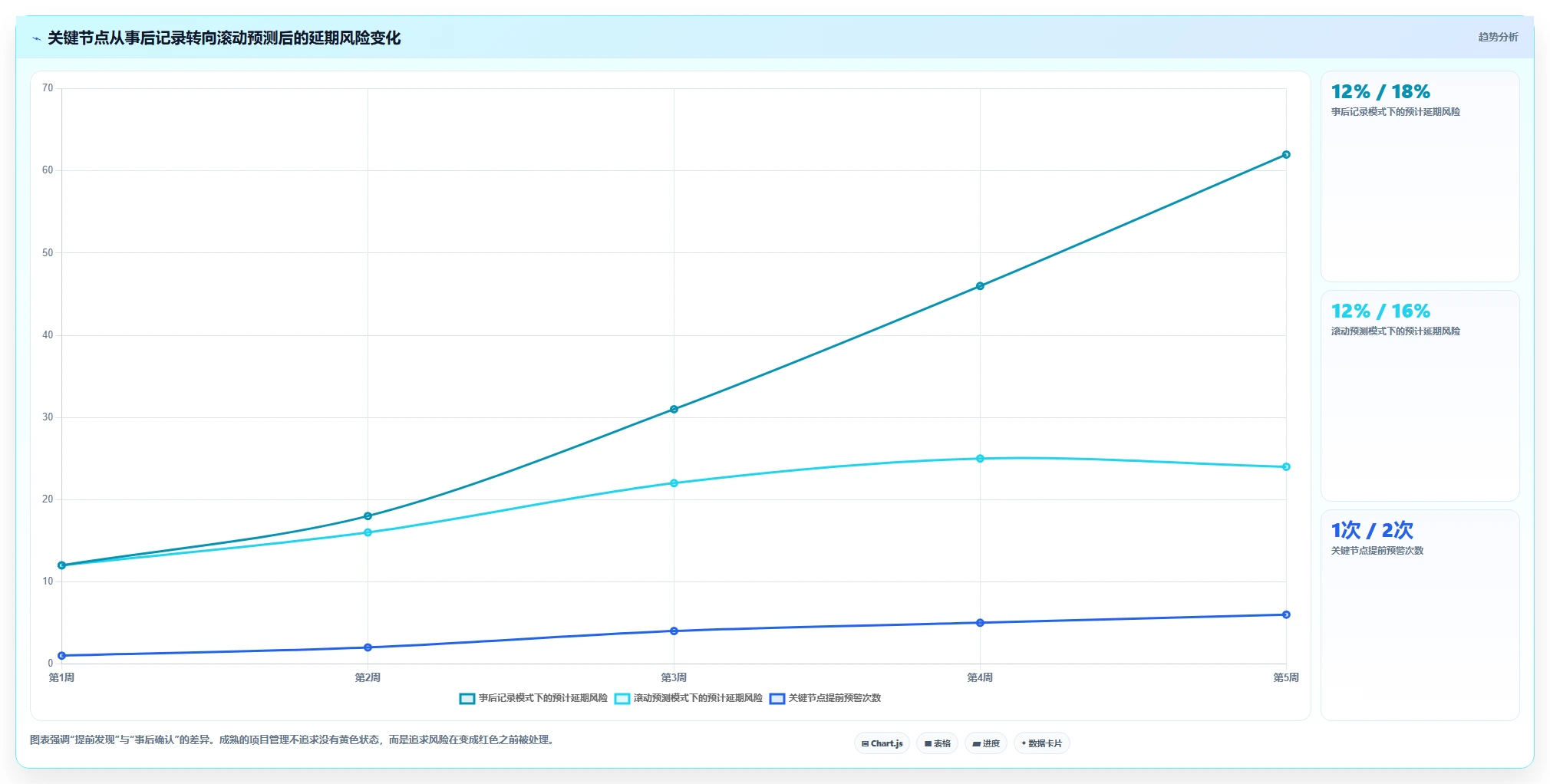Screen dimensions: 1550x784
Task: Click the week 2 point on the cyan line
Action: point(368,532)
